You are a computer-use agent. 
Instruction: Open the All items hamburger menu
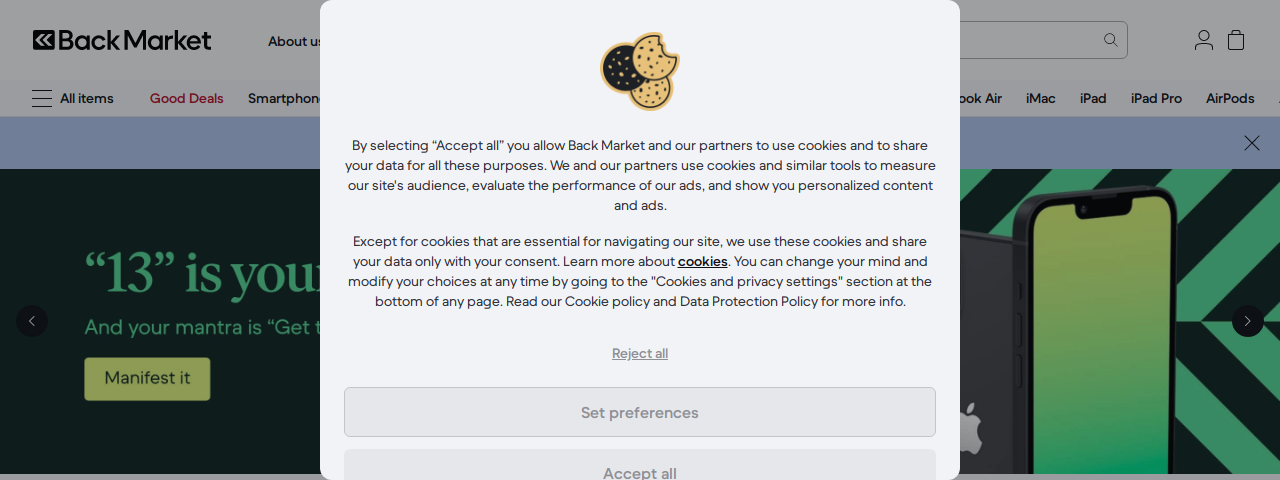pos(73,98)
